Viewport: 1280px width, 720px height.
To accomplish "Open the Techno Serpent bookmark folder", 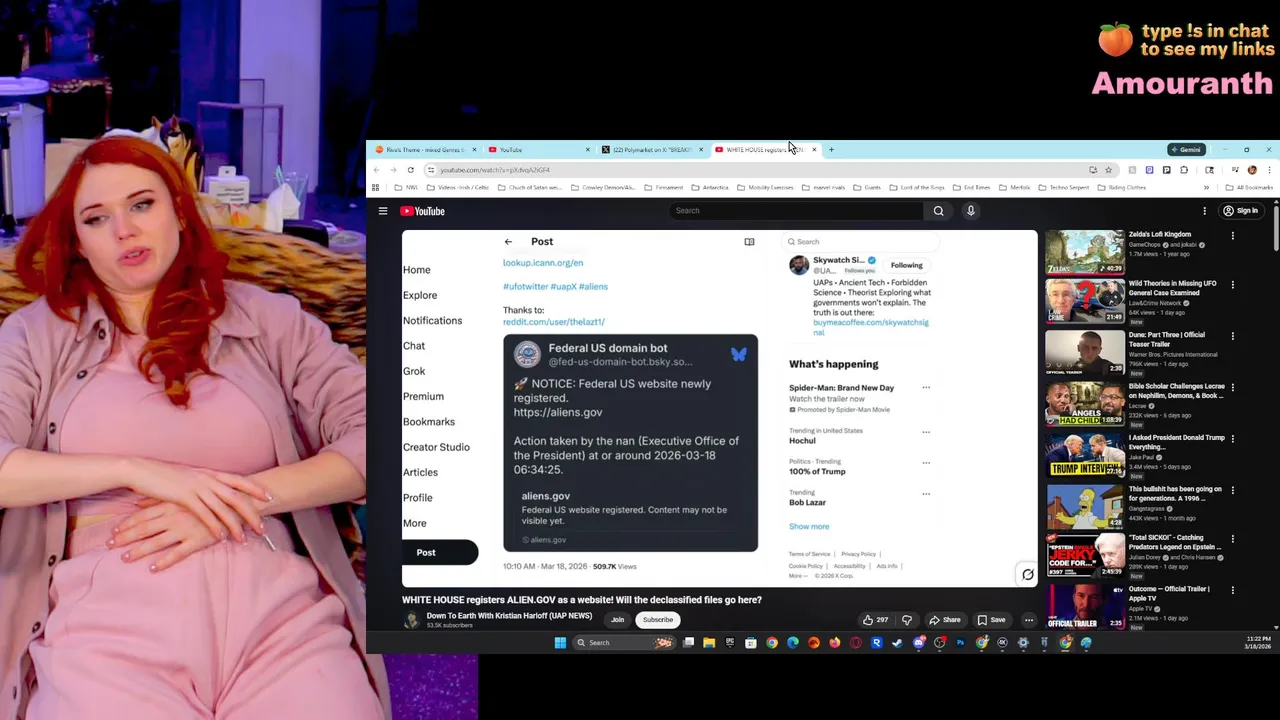I will [x=1062, y=187].
